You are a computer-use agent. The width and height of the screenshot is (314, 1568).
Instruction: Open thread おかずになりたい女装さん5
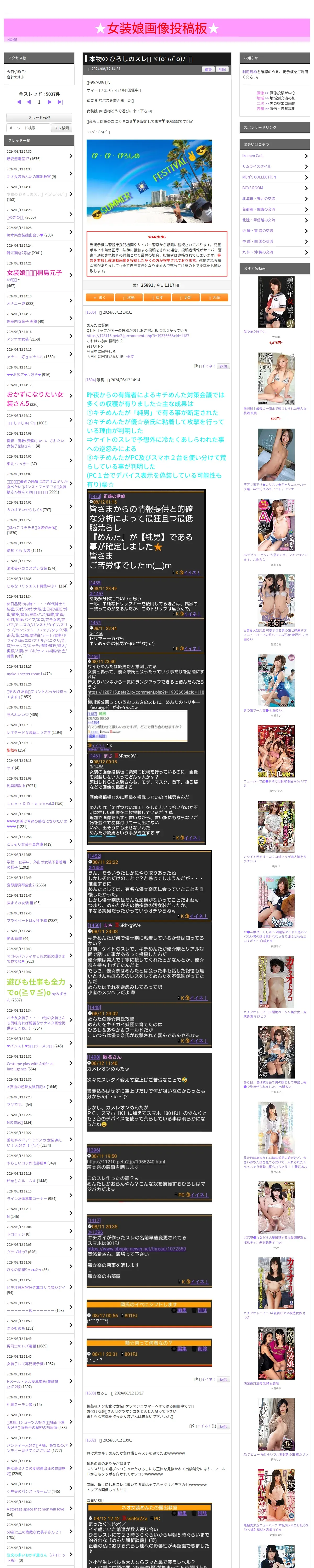tap(35, 399)
